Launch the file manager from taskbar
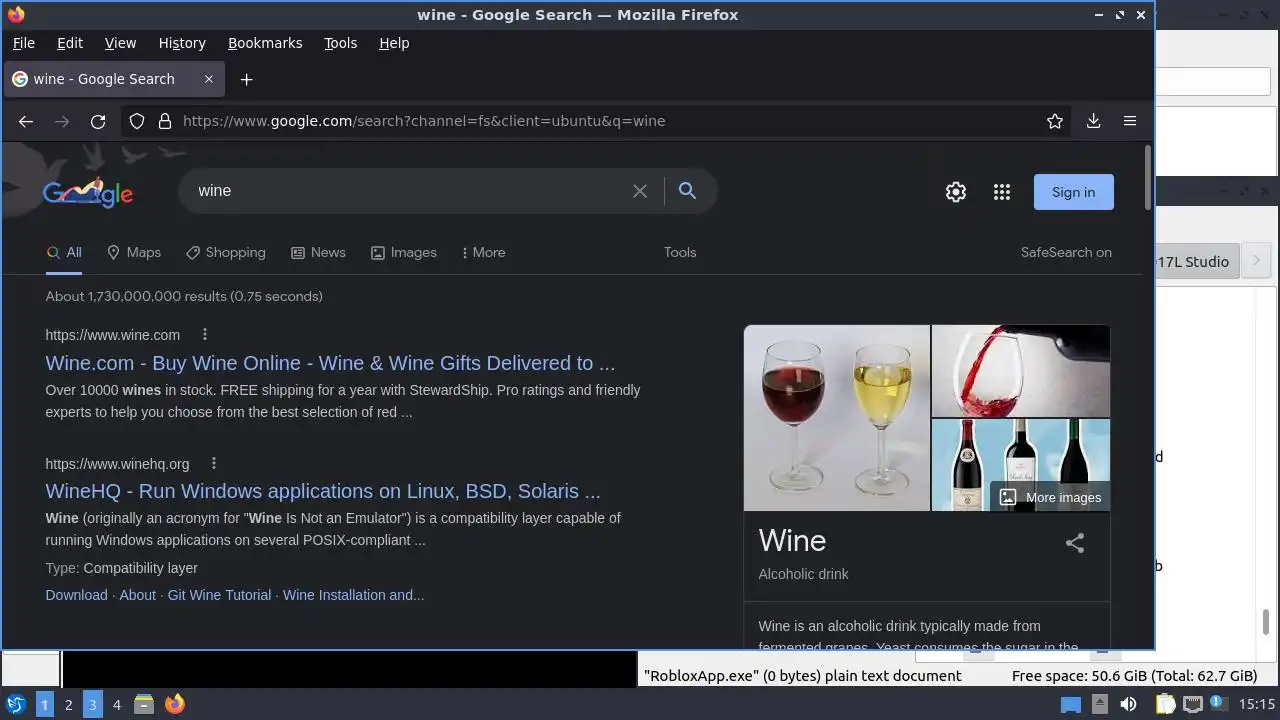1280x720 pixels. 144,704
